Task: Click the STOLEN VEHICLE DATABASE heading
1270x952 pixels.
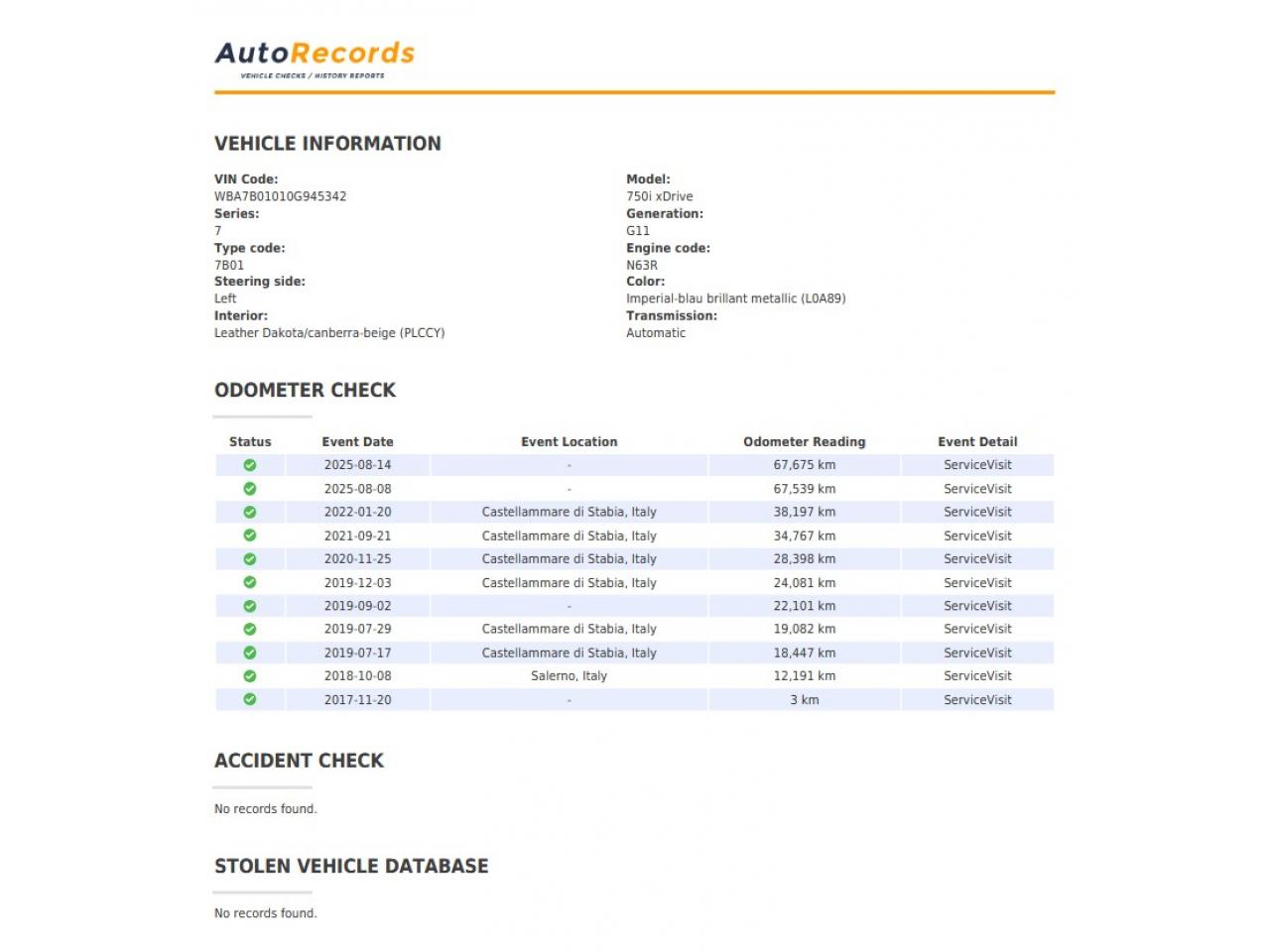Action: 351,866
